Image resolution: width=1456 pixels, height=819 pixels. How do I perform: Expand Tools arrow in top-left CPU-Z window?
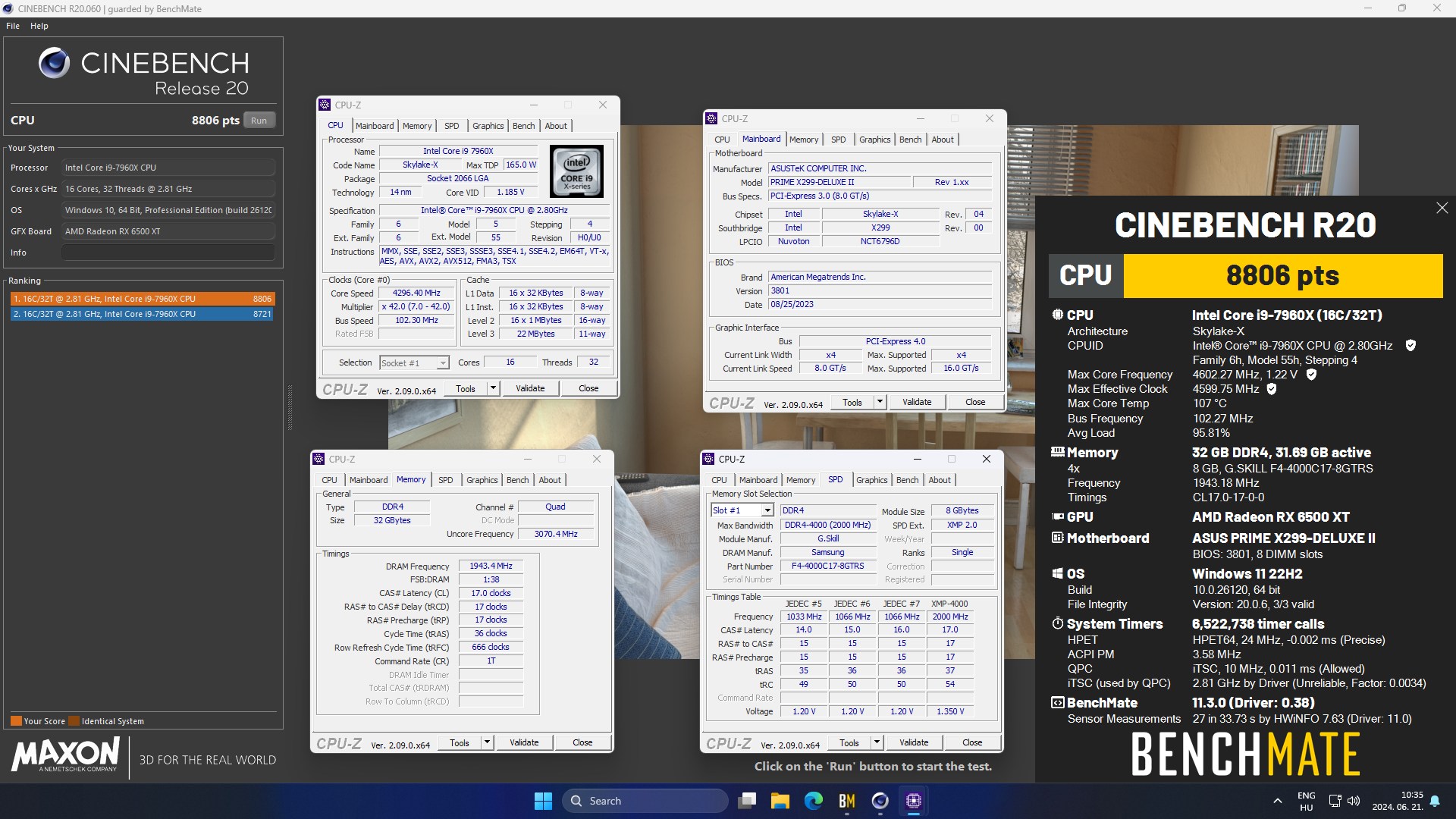pos(493,388)
